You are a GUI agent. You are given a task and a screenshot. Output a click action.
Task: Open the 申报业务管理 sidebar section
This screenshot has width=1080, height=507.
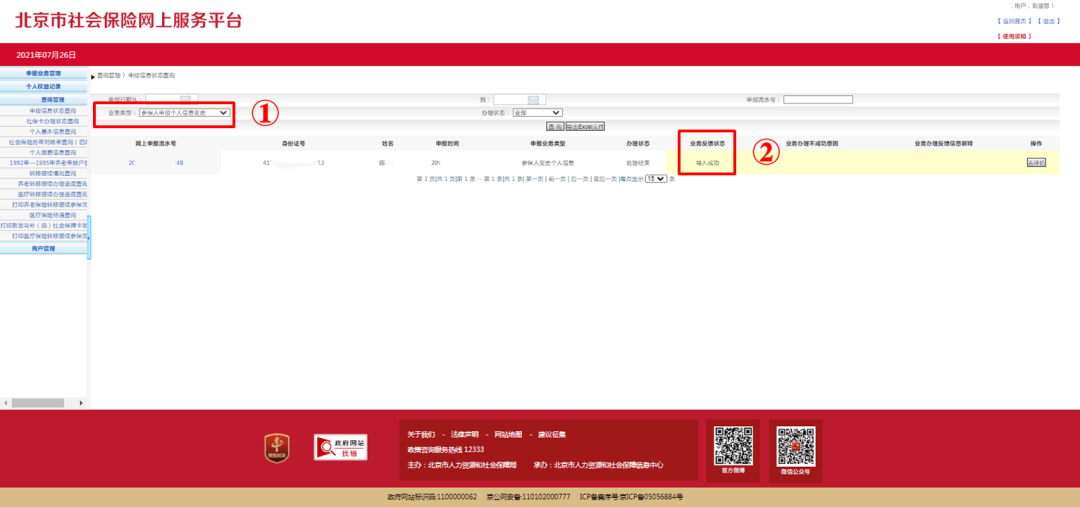[44, 73]
